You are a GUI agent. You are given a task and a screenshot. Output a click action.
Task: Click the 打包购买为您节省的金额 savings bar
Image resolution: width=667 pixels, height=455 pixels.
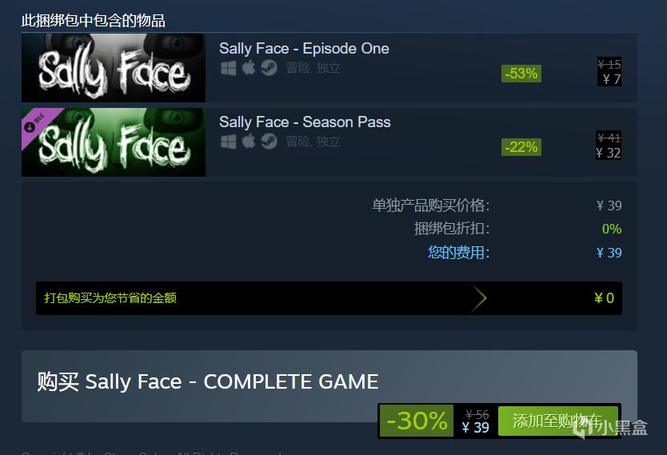coord(329,298)
